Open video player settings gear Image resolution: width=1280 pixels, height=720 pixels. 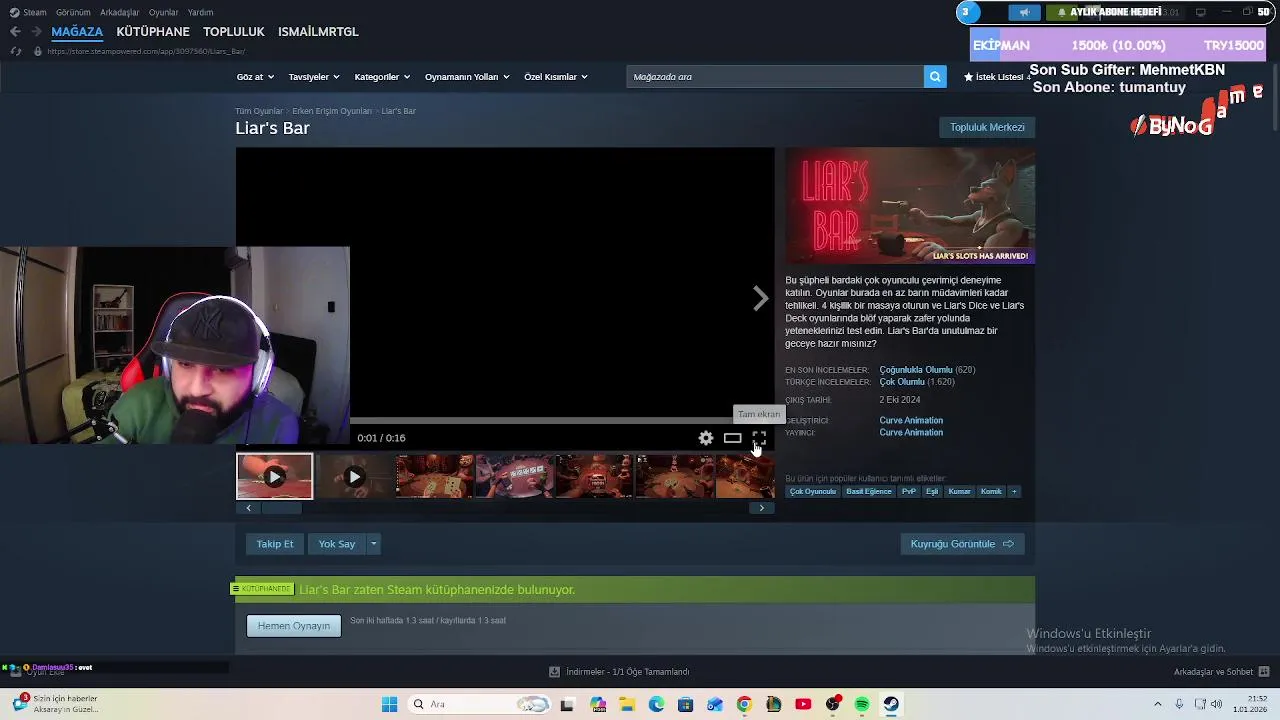tap(706, 438)
